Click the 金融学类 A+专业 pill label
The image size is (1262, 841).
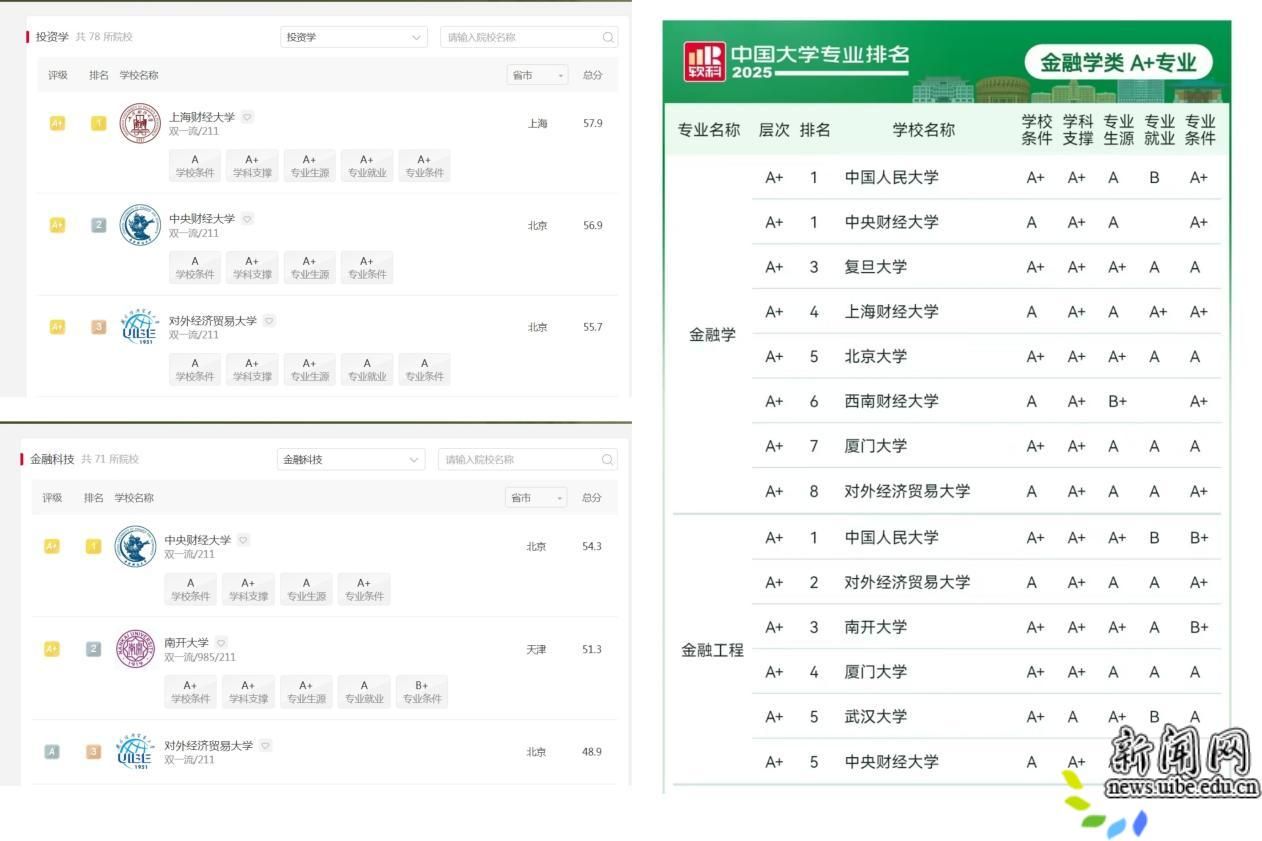click(1118, 62)
